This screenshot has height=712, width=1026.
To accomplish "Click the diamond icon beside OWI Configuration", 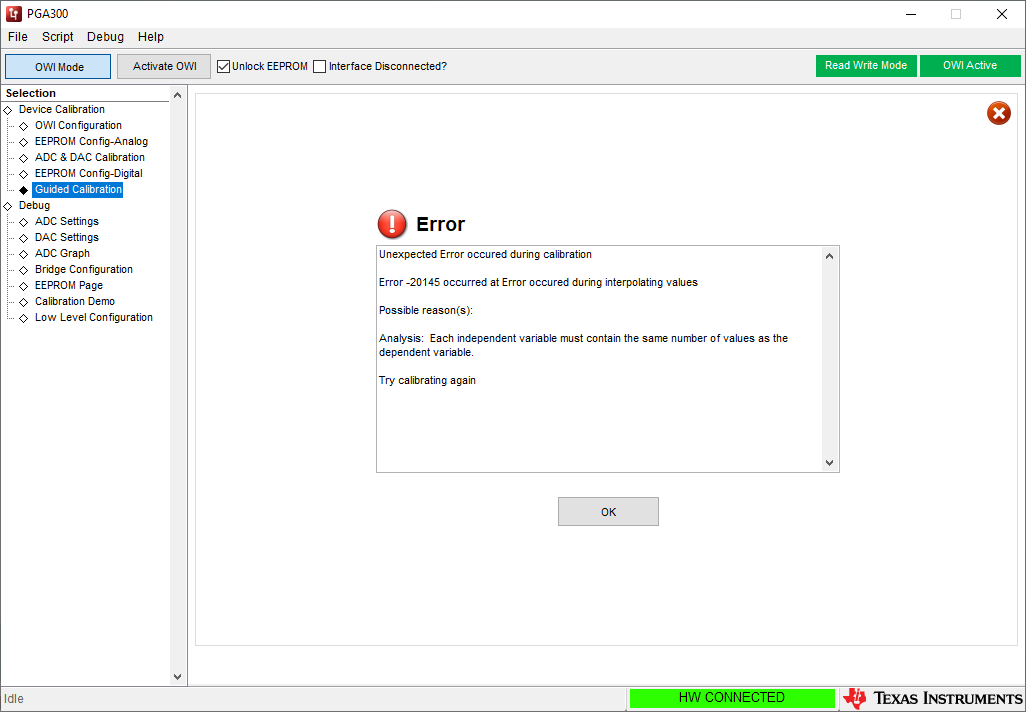I will tap(24, 126).
